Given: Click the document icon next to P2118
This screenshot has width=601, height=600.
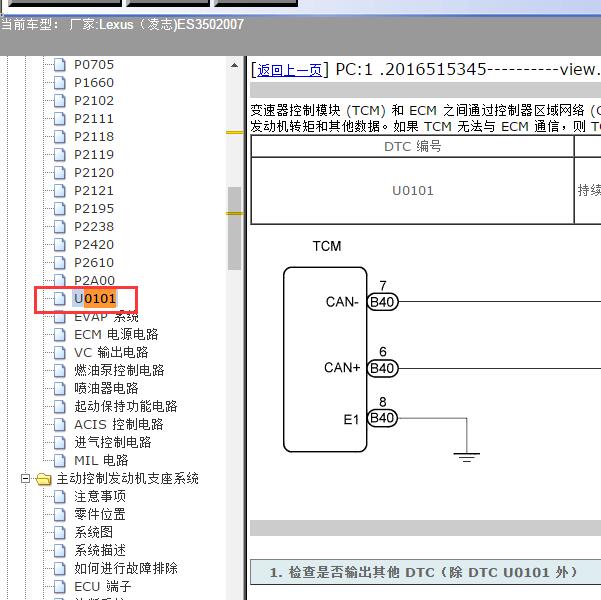Looking at the screenshot, I should tap(59, 137).
